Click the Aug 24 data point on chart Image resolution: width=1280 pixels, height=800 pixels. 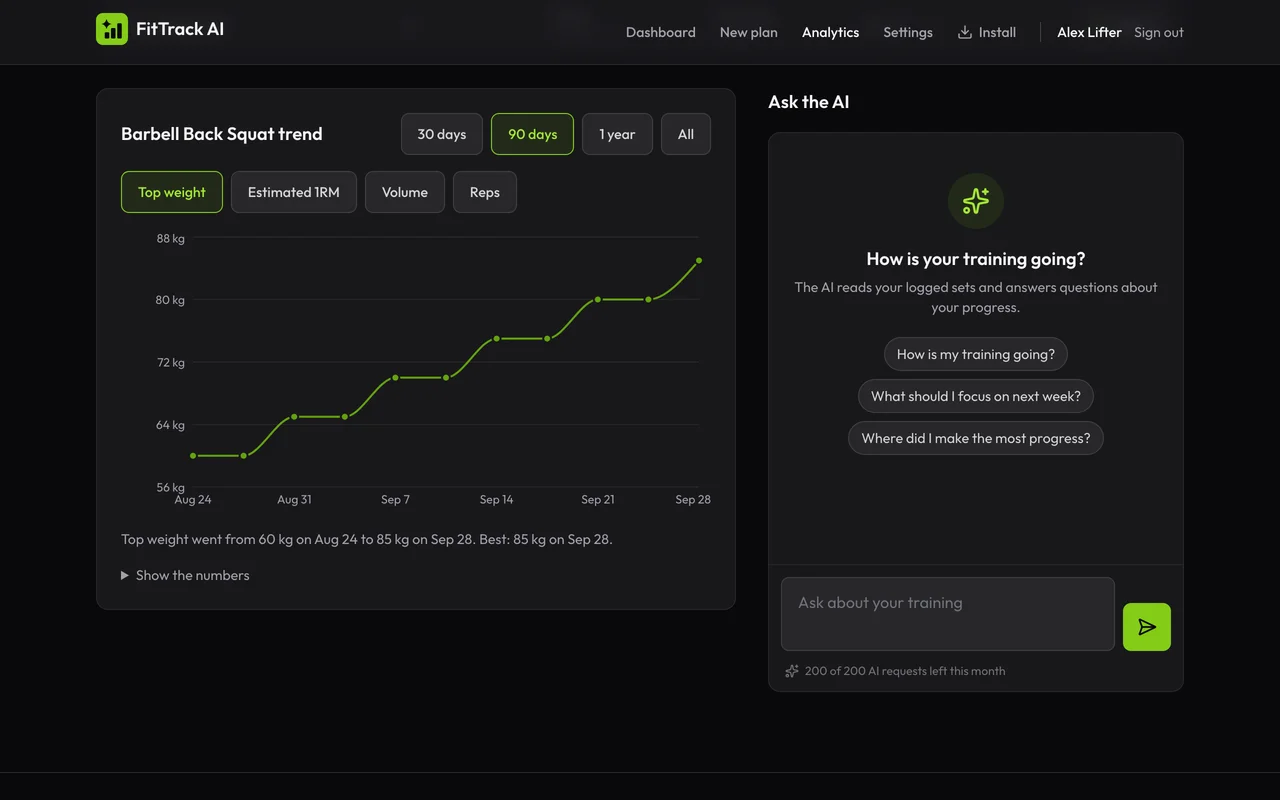coord(193,456)
